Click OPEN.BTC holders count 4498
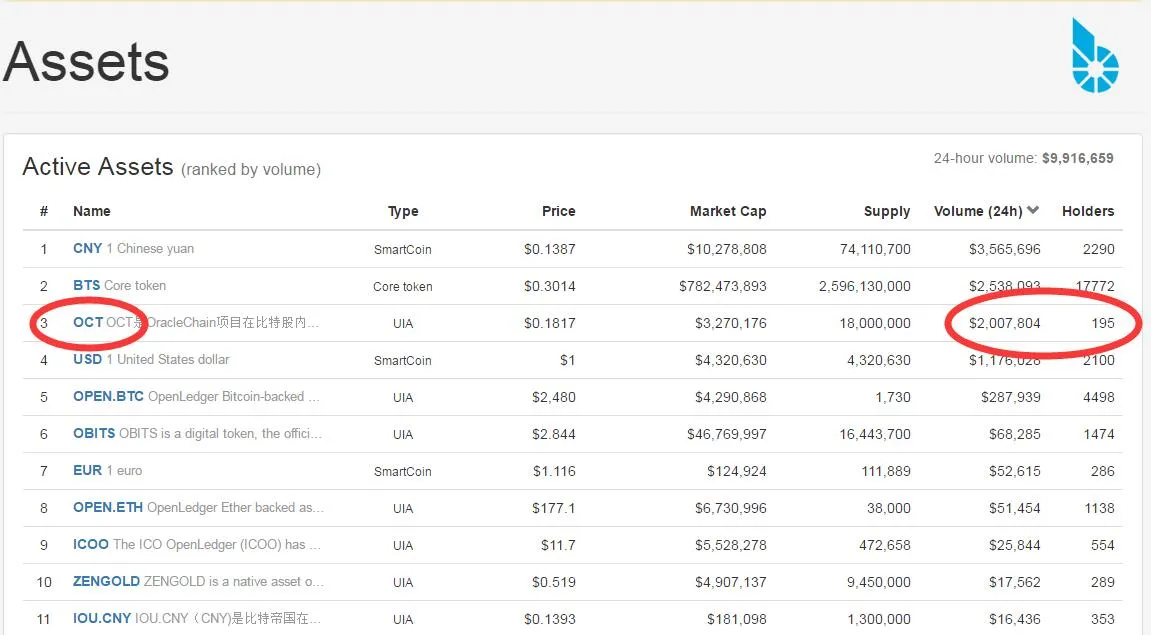1151x635 pixels. pos(1099,397)
